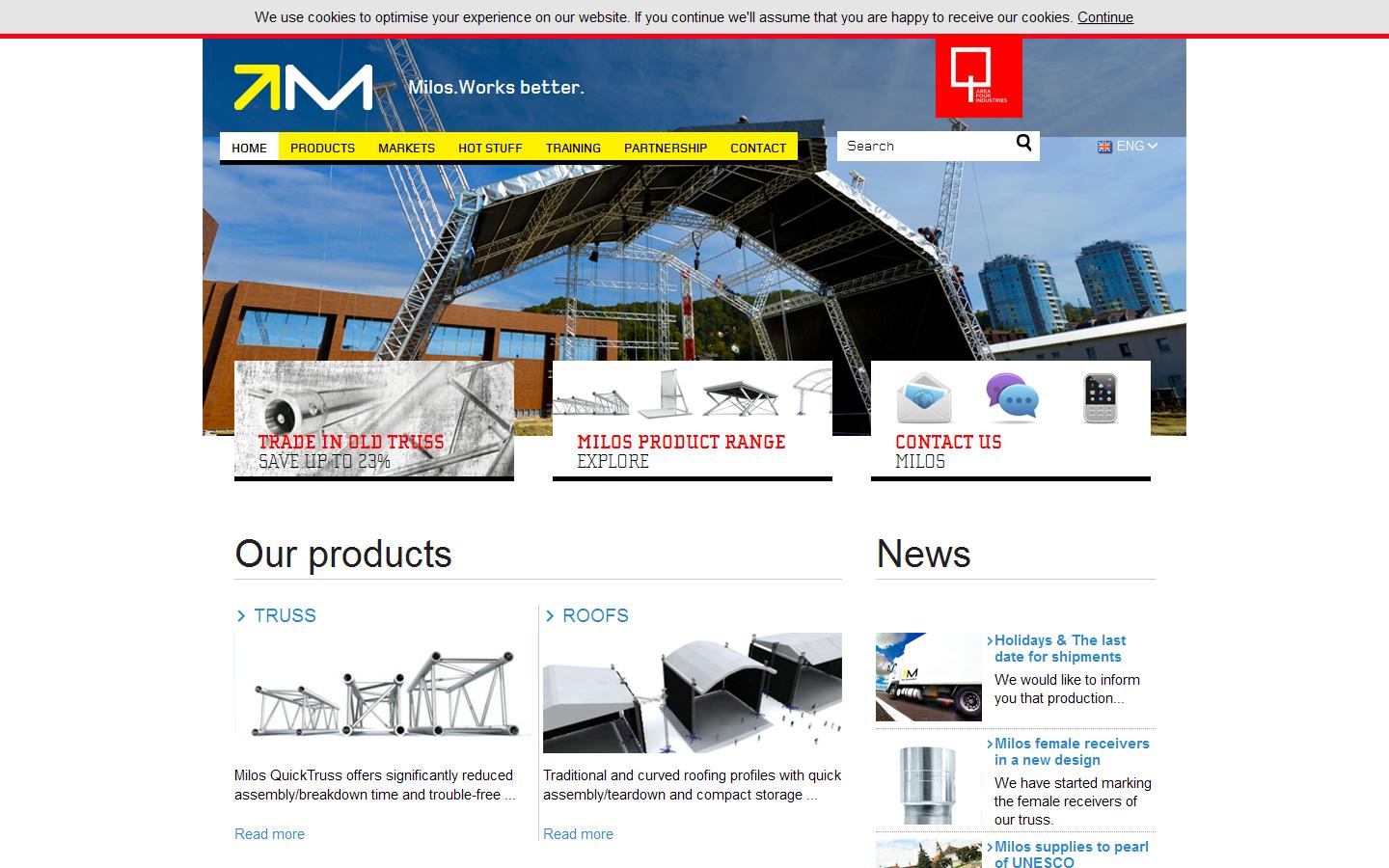Open the Milos female receivers news article

tap(1071, 751)
